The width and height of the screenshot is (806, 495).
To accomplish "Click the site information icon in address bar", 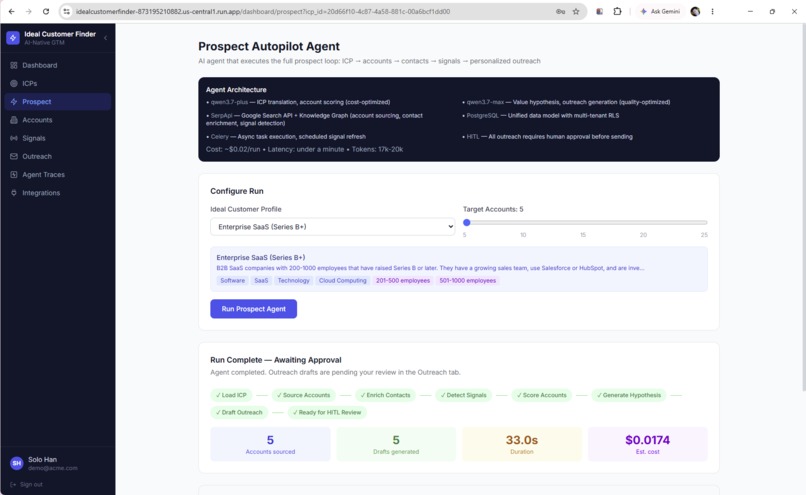I will click(67, 11).
